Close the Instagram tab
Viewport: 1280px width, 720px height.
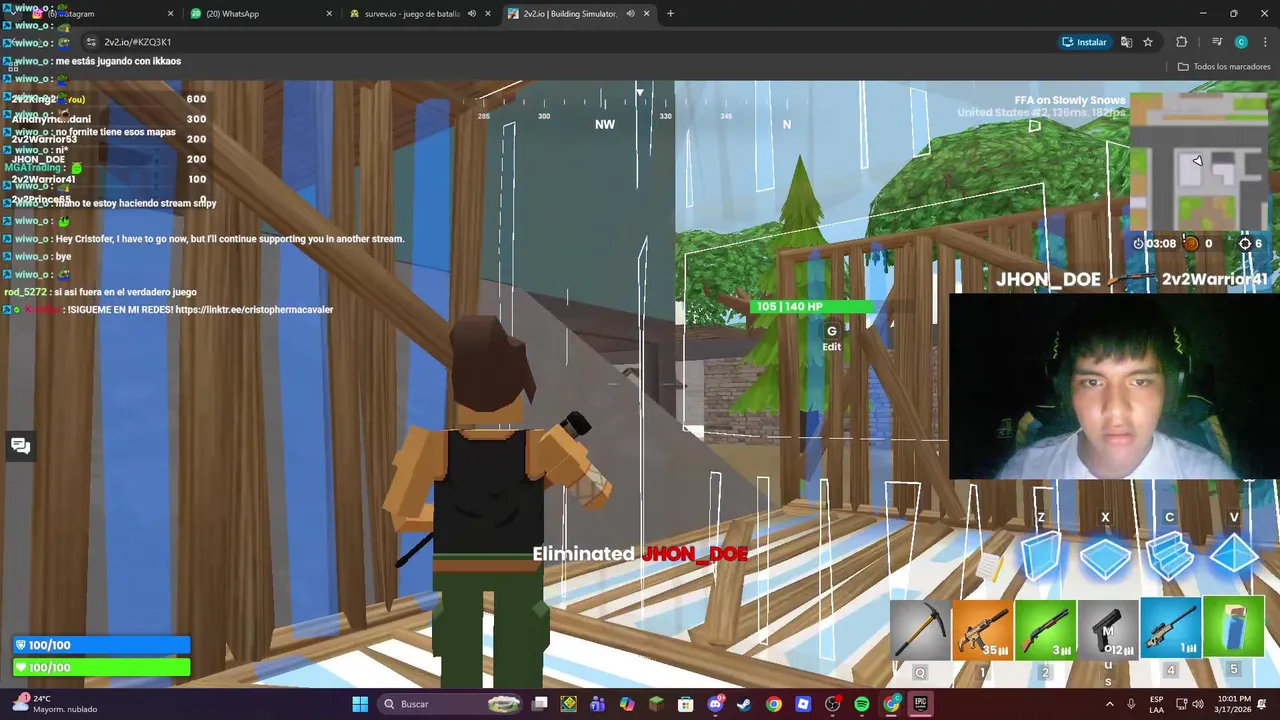[170, 14]
